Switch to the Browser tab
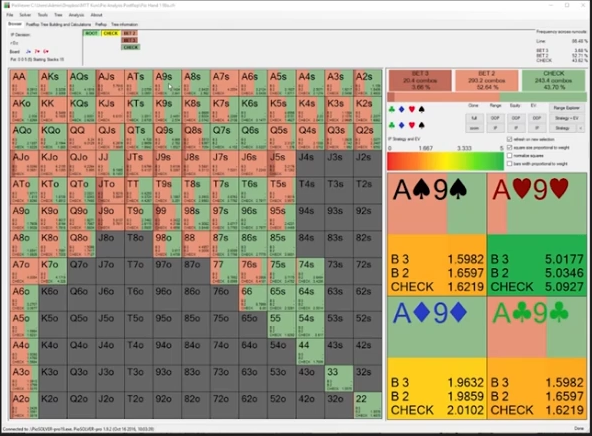 pyautogui.click(x=15, y=24)
